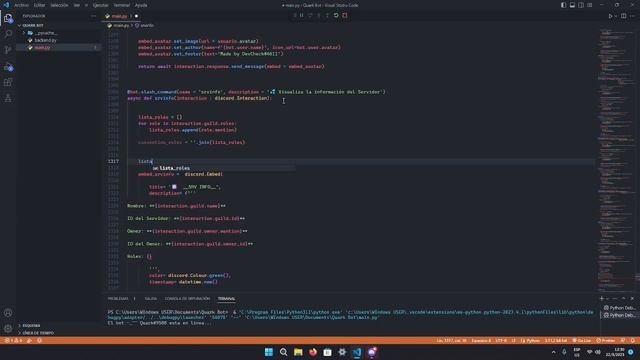Create a new terminal with plus icon
Image resolution: width=640 pixels, height=360 pixels.
click(602, 299)
